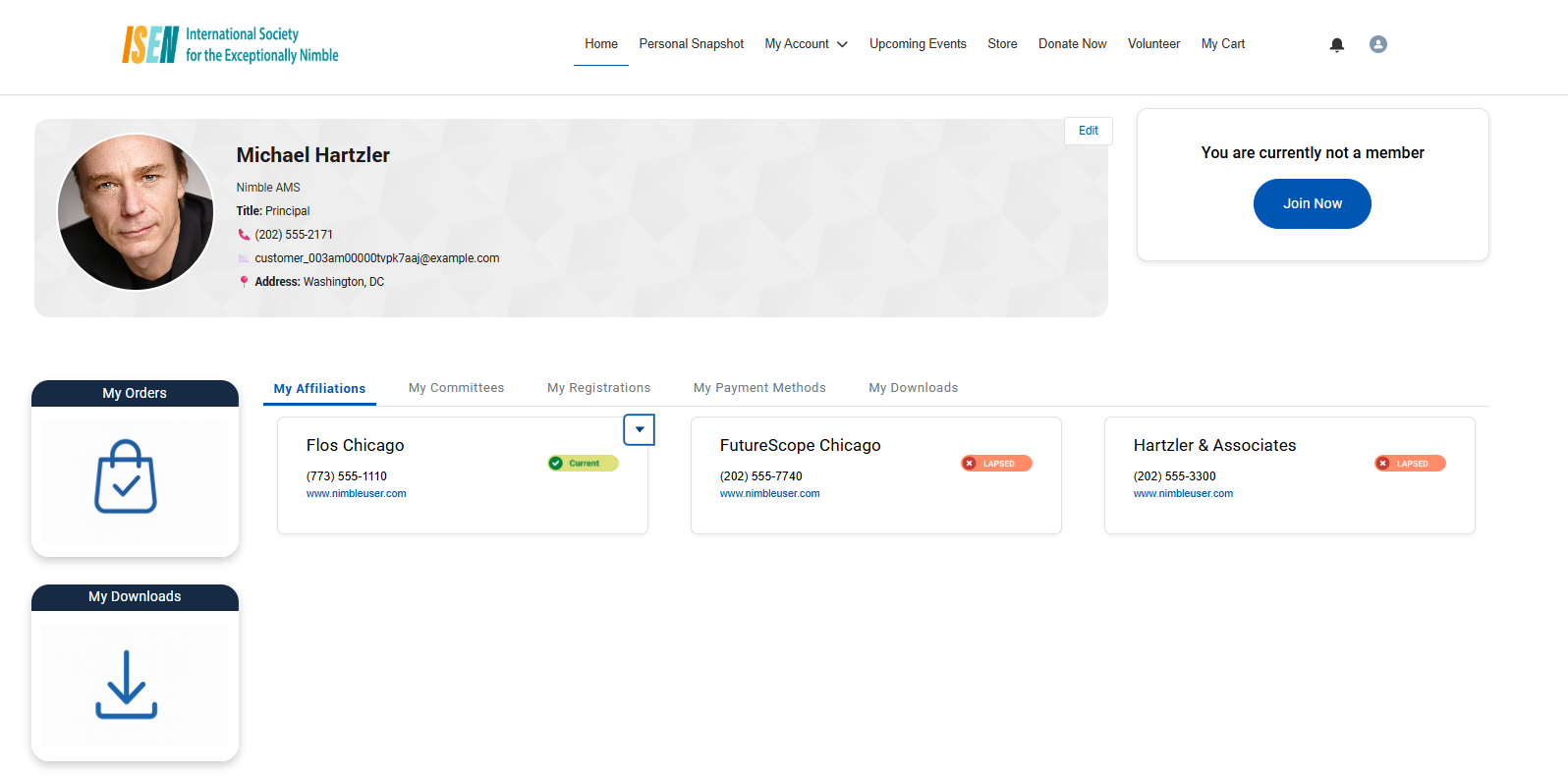Click the download arrow icon under My Downloads
Screen dimensions: 1568x778
(126, 684)
